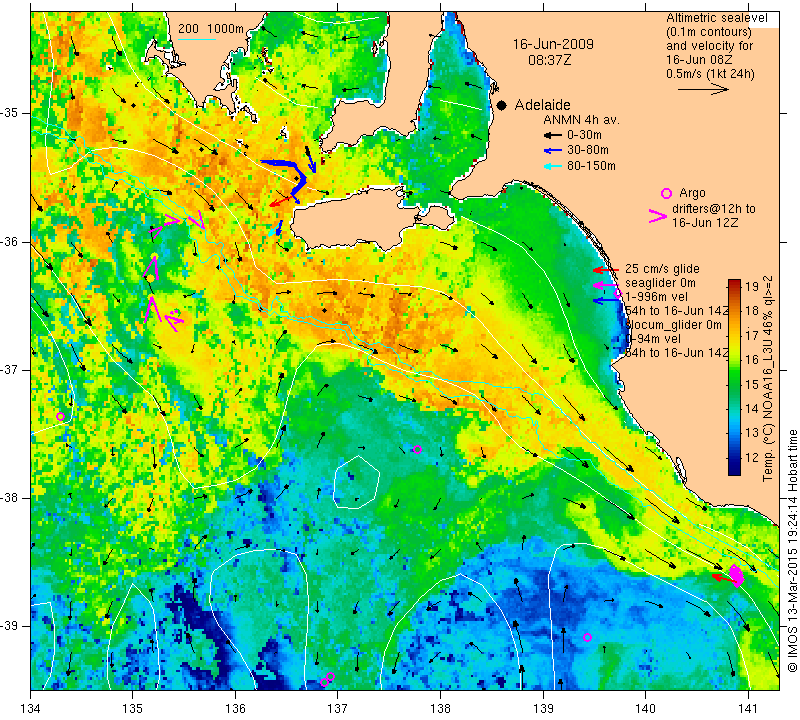The width and height of the screenshot is (800, 720).
Task: Click the dark red top of the temperature colorbar
Action: tap(734, 283)
